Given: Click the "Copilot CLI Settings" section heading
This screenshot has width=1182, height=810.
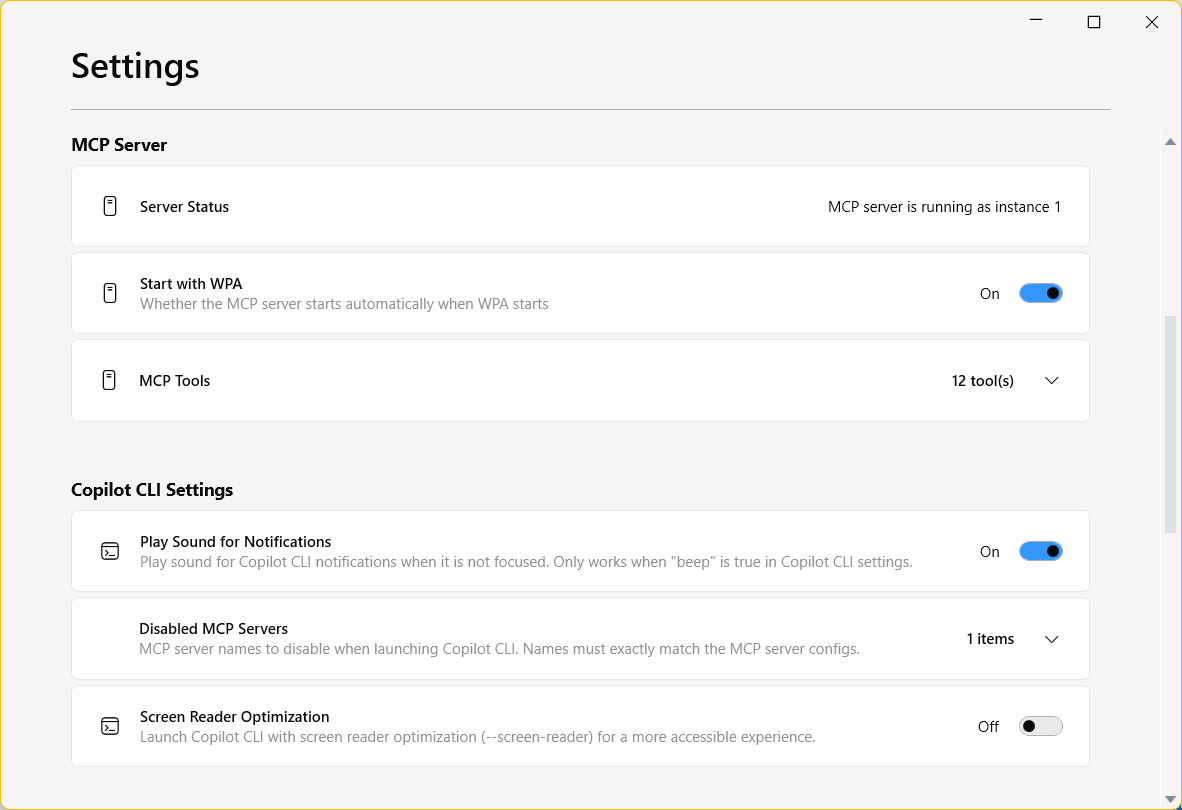Looking at the screenshot, I should pyautogui.click(x=152, y=490).
